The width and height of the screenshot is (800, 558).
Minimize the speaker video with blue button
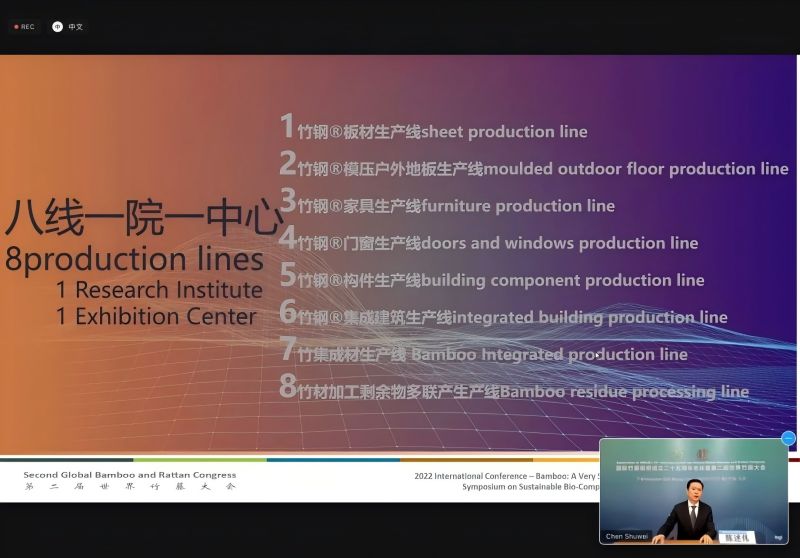[x=788, y=438]
